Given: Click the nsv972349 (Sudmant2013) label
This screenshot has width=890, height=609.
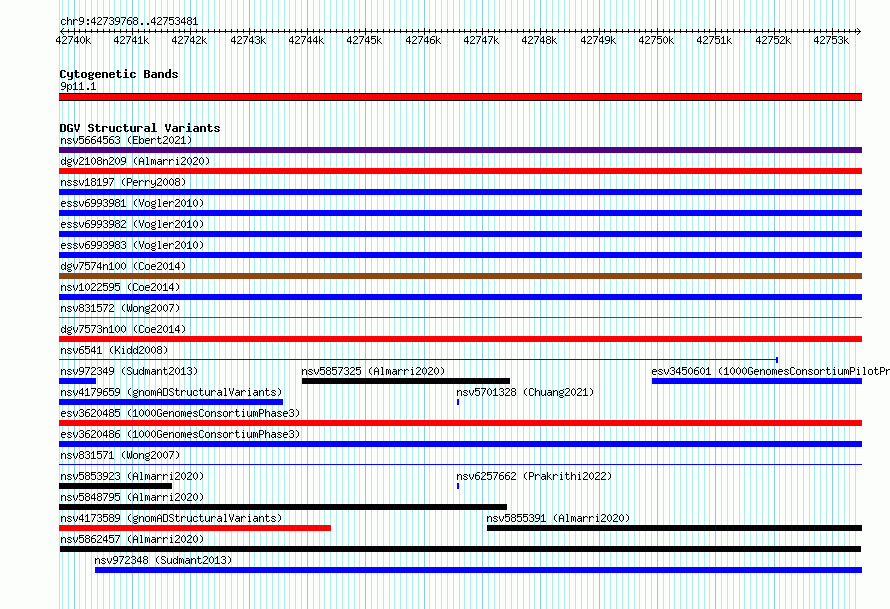Looking at the screenshot, I should [x=129, y=371].
